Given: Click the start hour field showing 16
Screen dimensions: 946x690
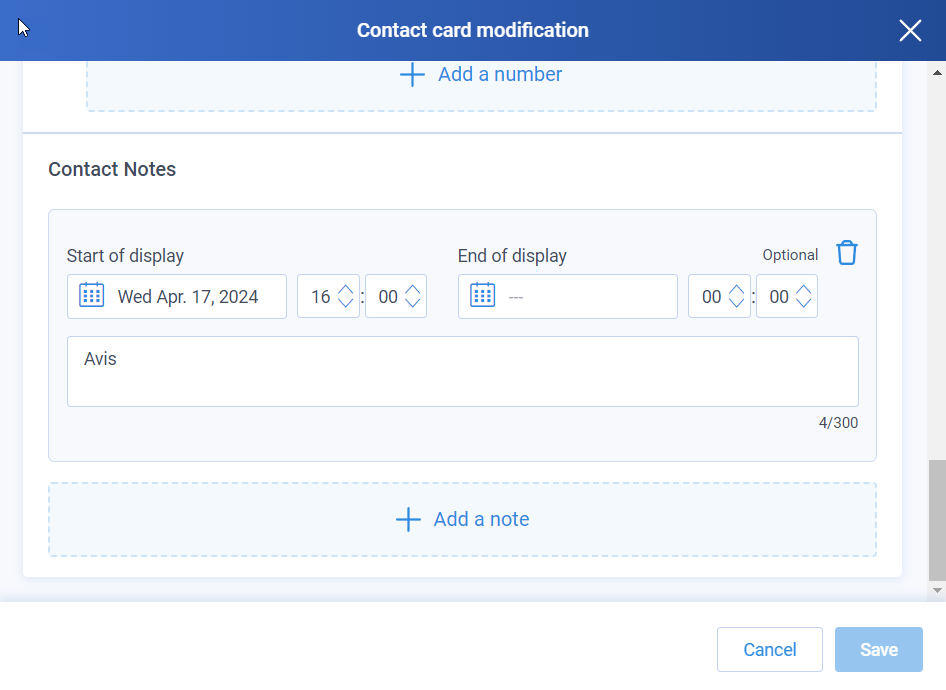Looking at the screenshot, I should 328,296.
